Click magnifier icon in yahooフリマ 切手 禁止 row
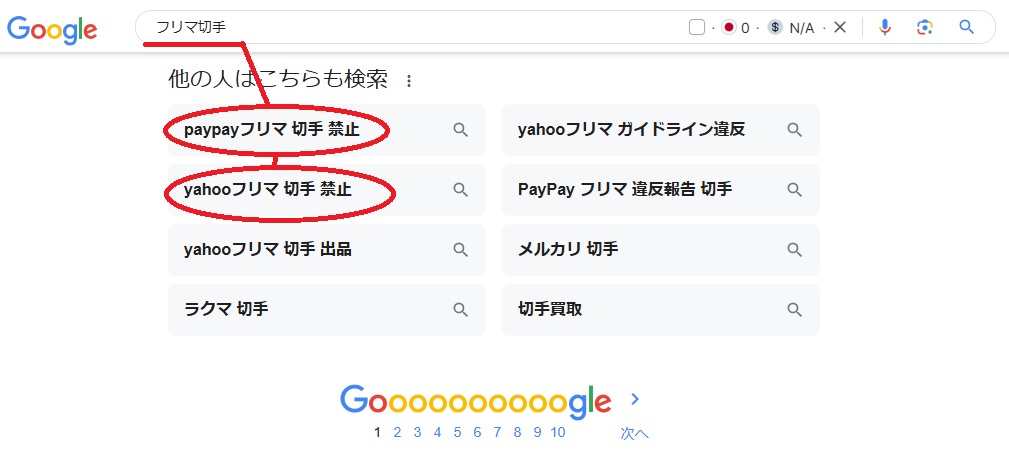 461,190
